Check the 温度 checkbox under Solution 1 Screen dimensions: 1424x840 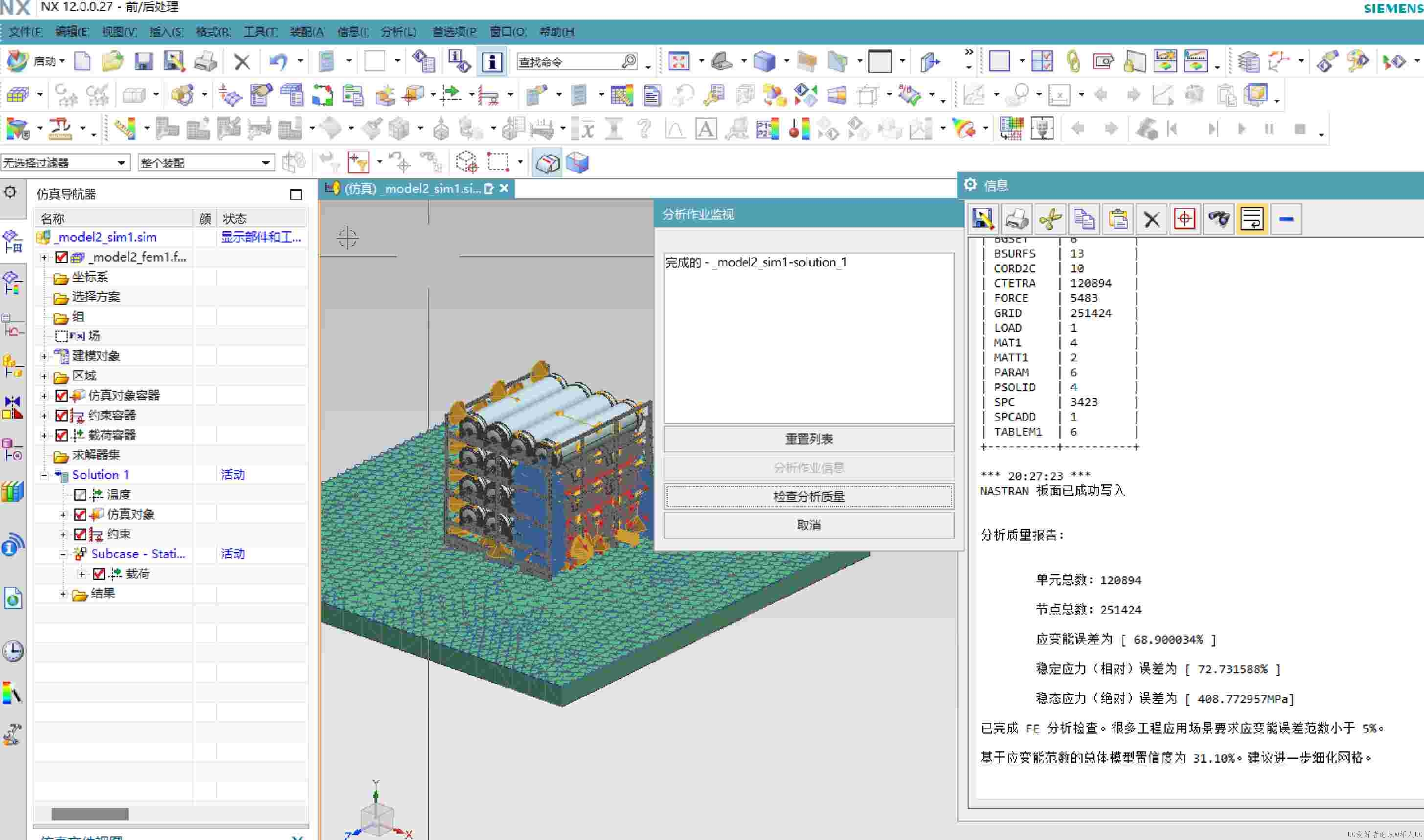[80, 495]
